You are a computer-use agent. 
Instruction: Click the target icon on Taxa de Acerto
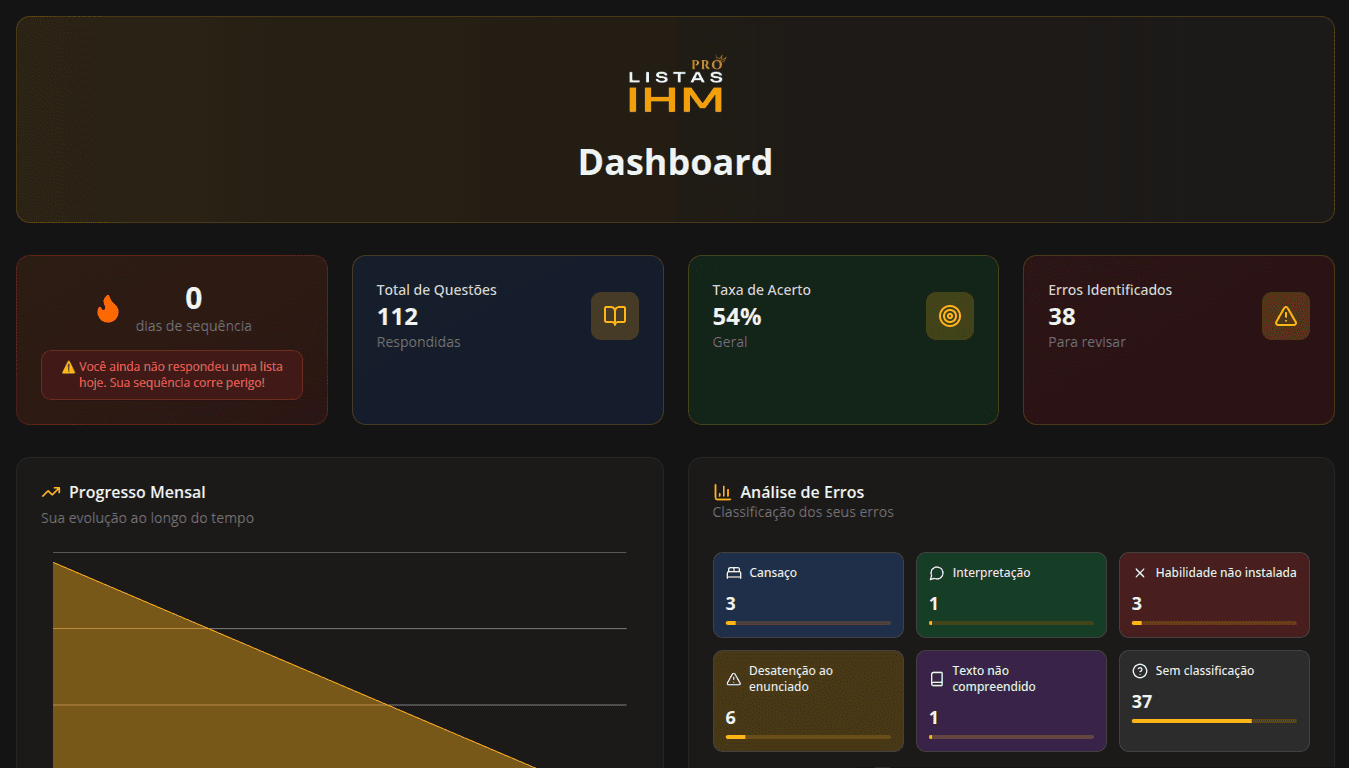949,315
